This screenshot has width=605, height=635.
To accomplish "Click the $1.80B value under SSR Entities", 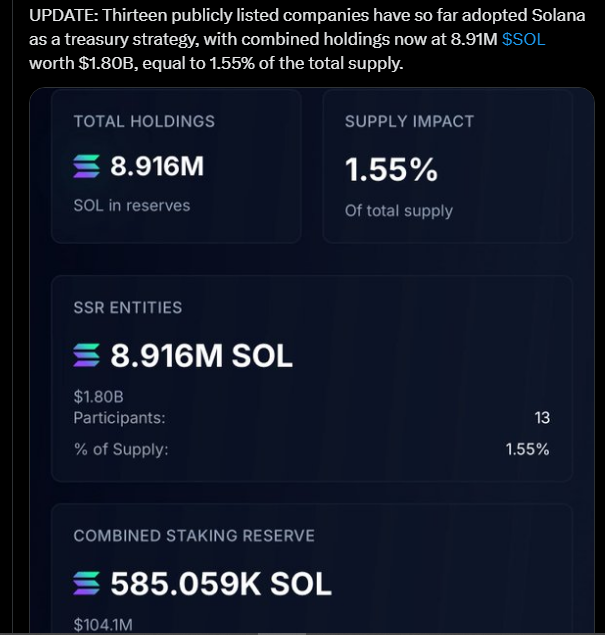I will point(98,397).
